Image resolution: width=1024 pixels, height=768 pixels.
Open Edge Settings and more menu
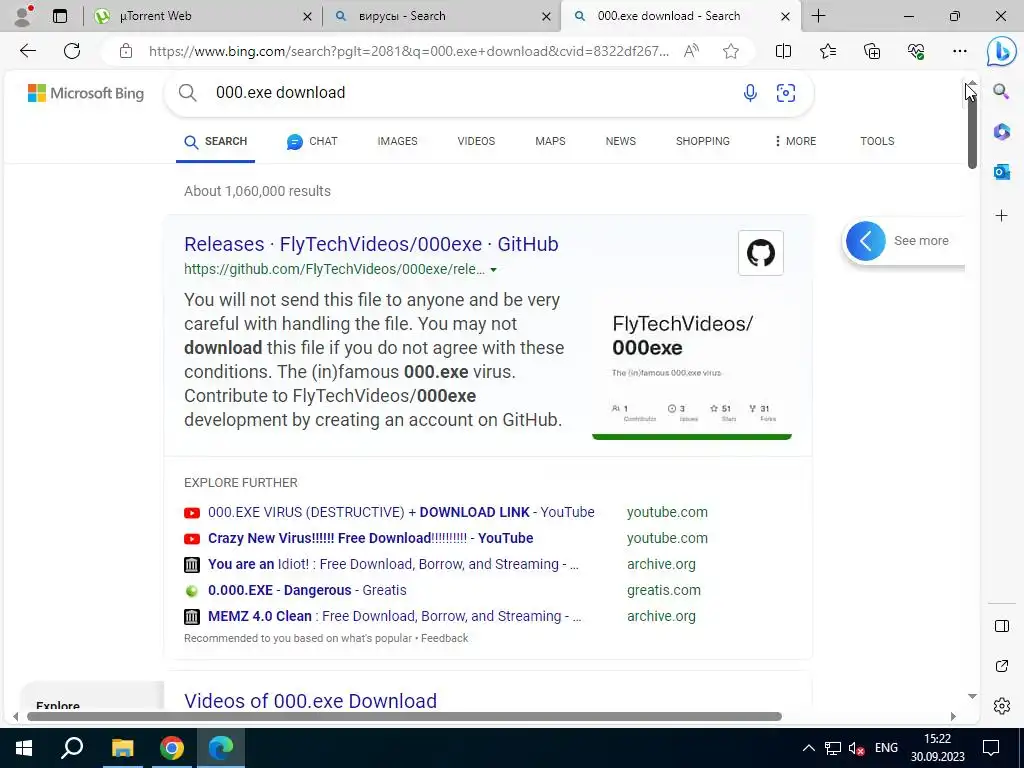point(959,51)
